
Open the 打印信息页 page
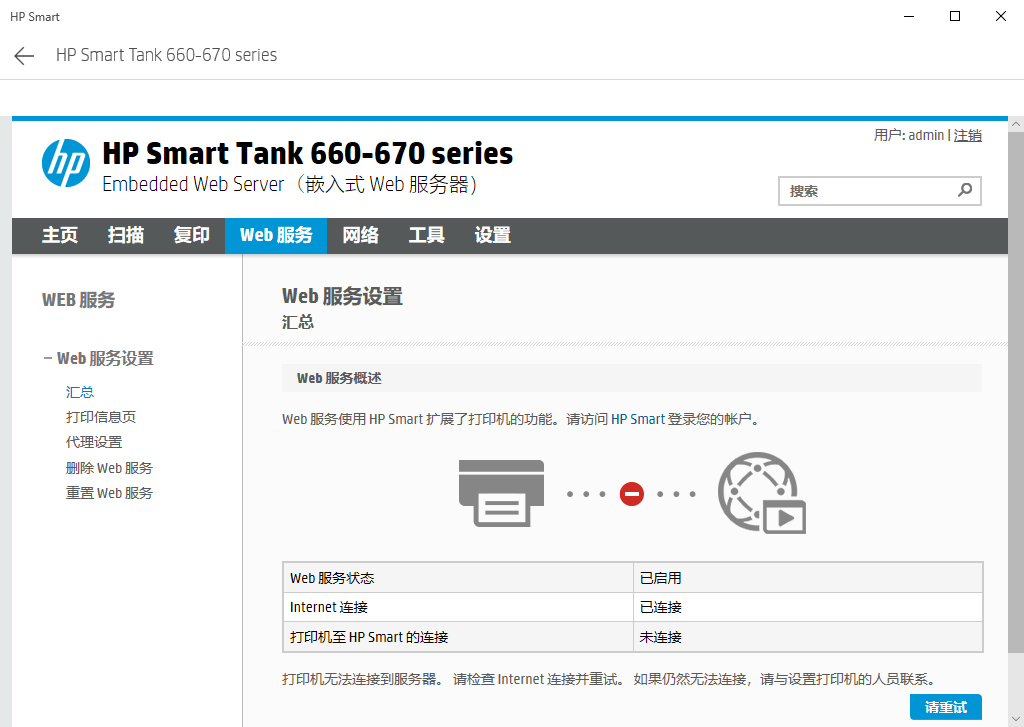pyautogui.click(x=102, y=417)
